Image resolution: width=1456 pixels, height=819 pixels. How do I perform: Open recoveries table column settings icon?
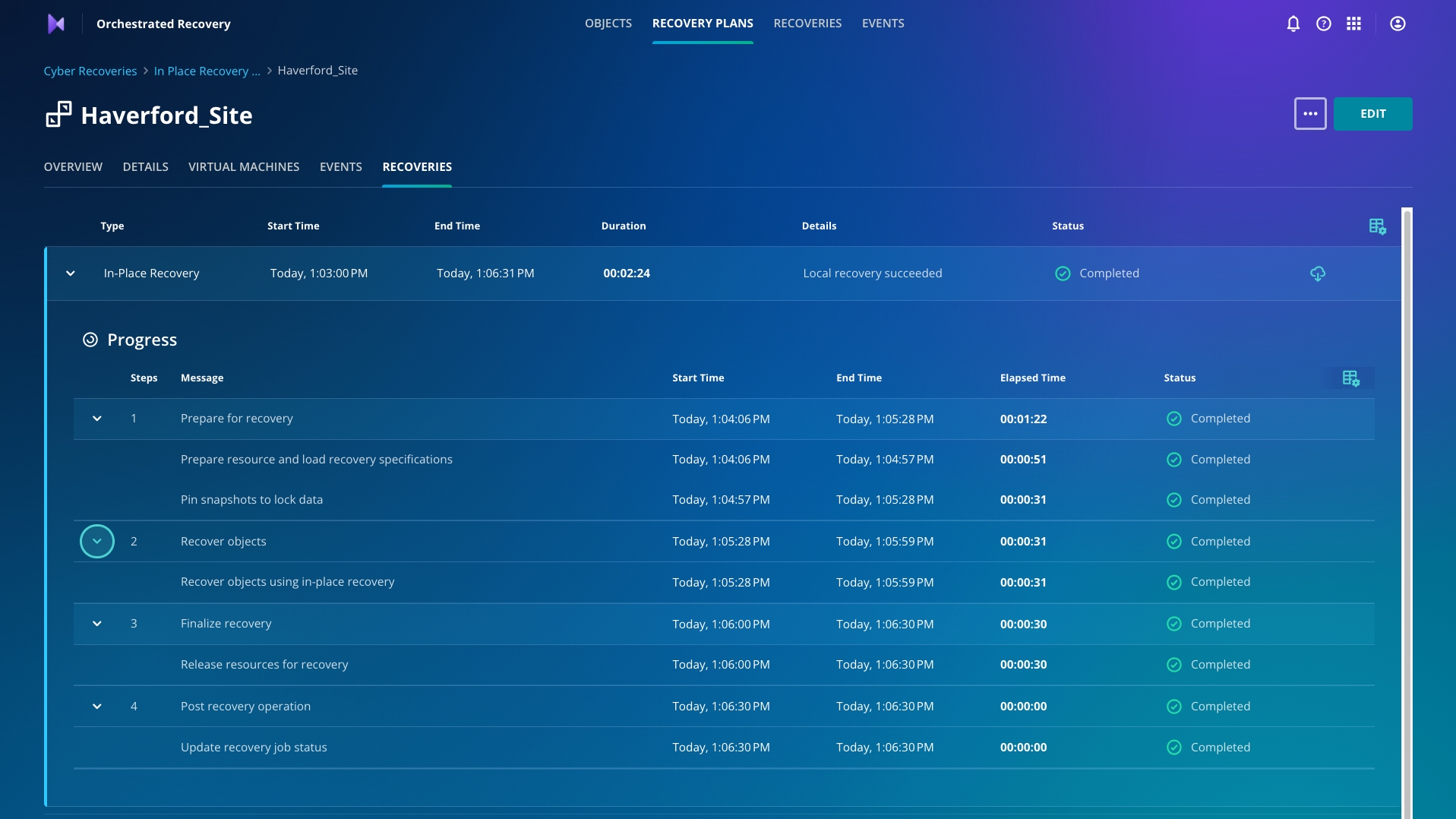[1376, 226]
